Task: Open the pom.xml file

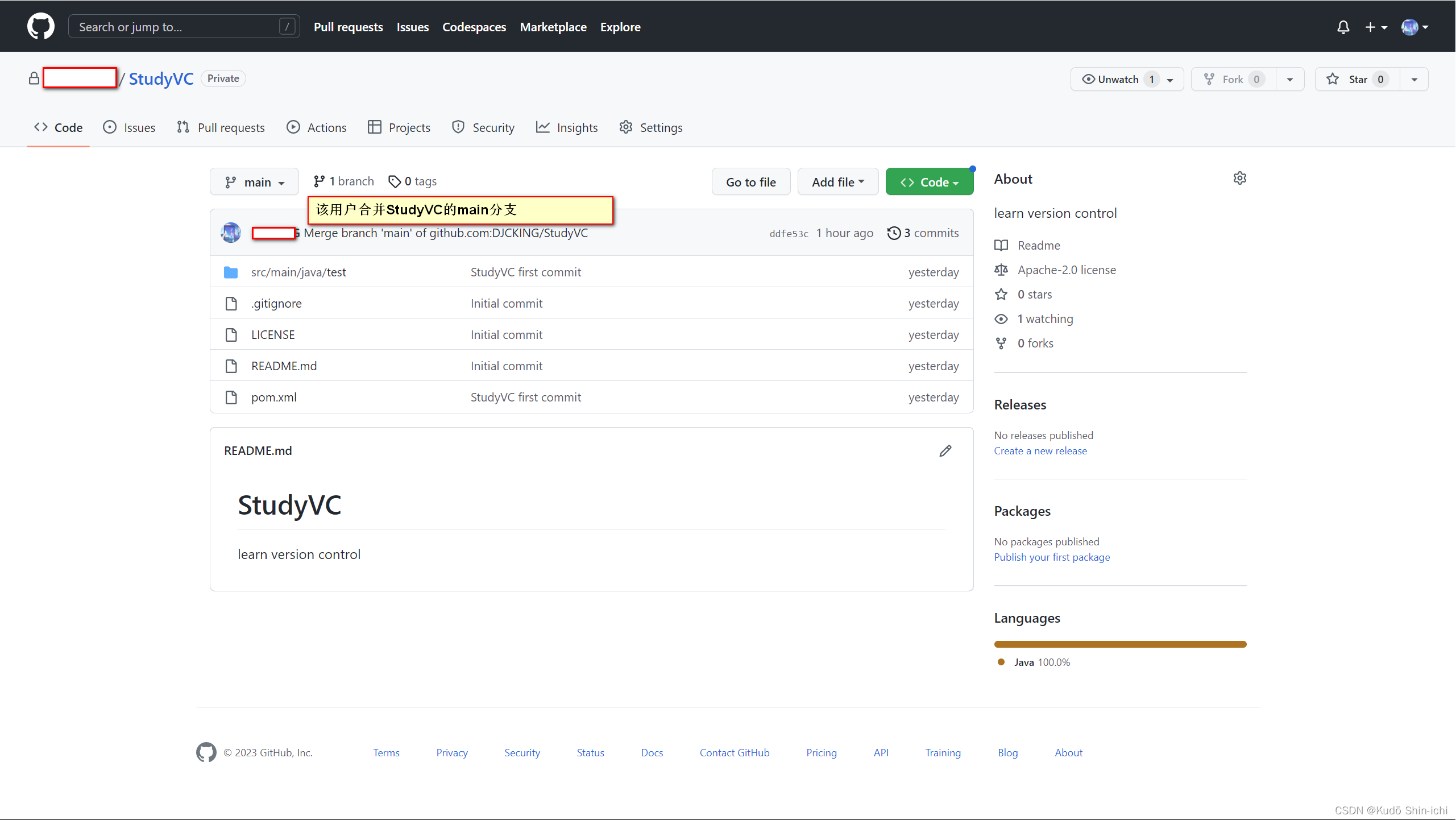Action: (274, 397)
